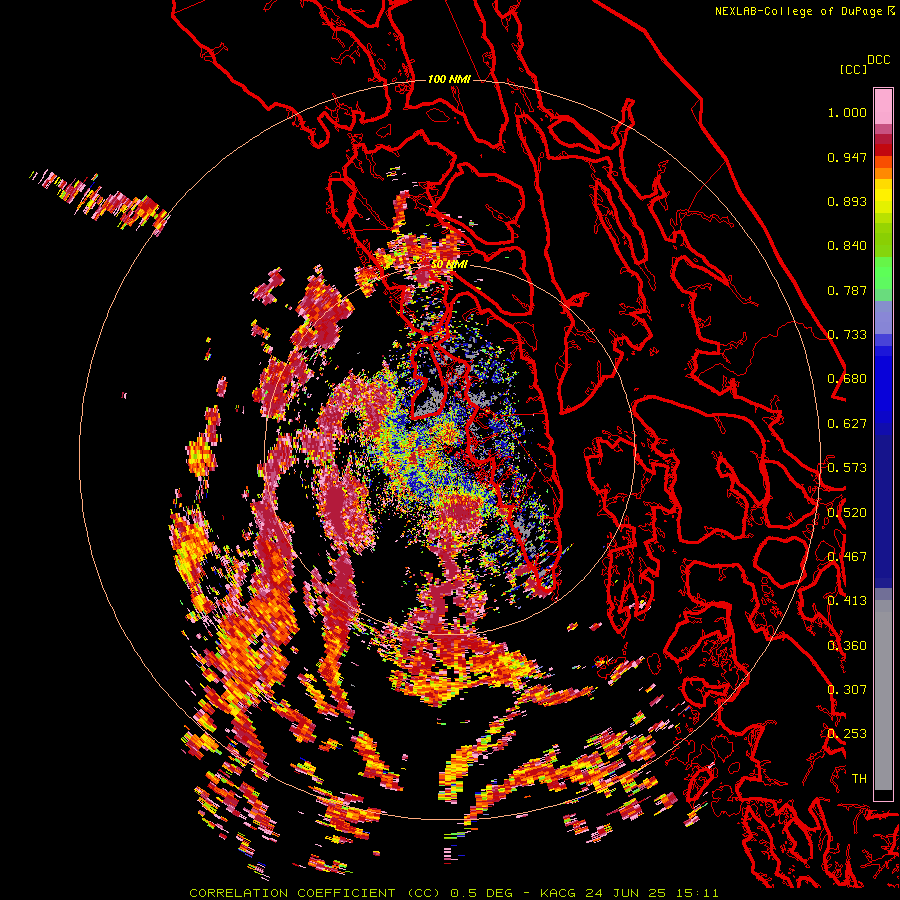
Task: Click the 24 JUN 25 date in the caption
Action: (625, 893)
